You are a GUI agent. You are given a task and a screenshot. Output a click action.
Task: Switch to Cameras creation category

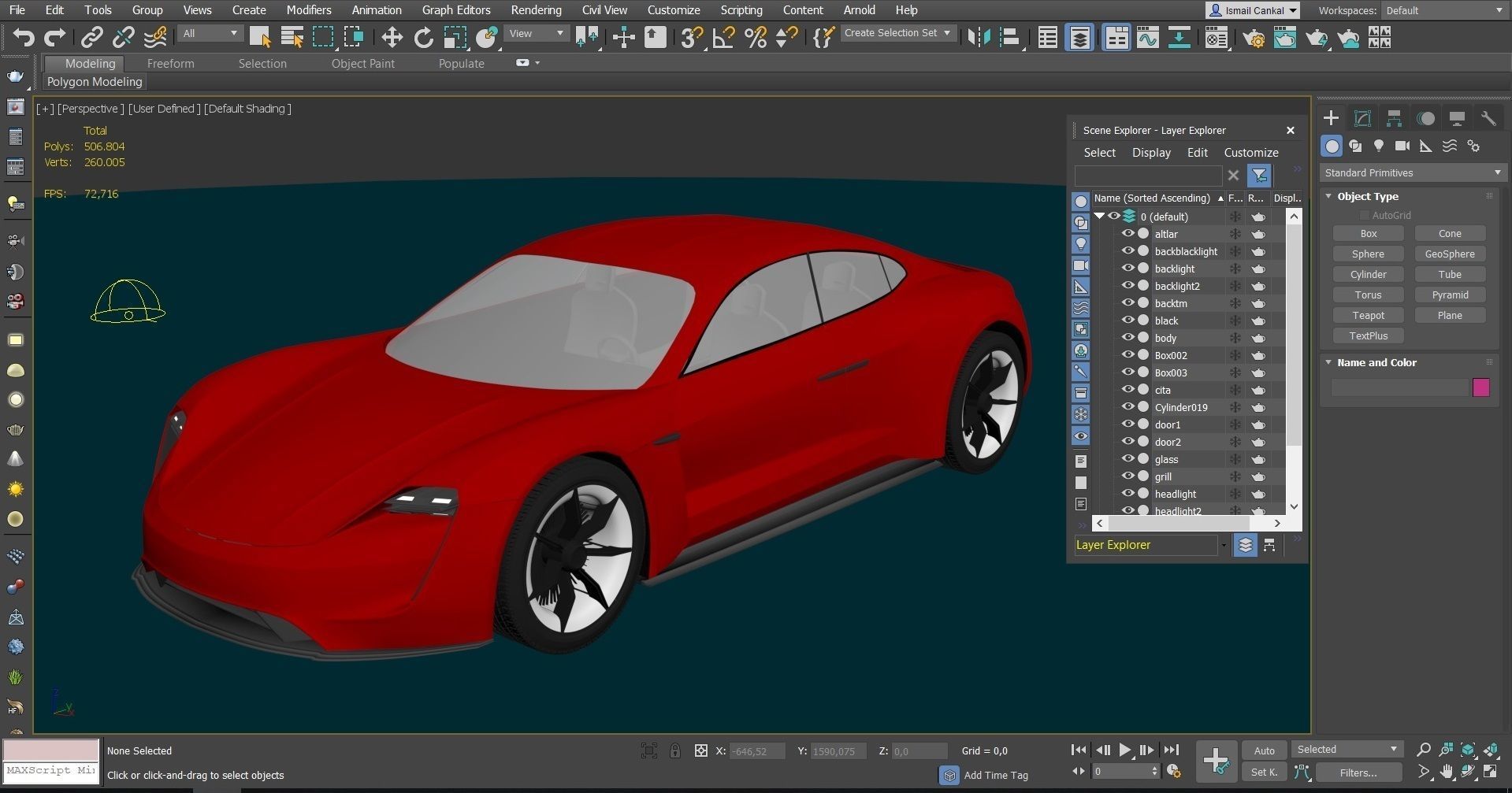tap(1402, 146)
